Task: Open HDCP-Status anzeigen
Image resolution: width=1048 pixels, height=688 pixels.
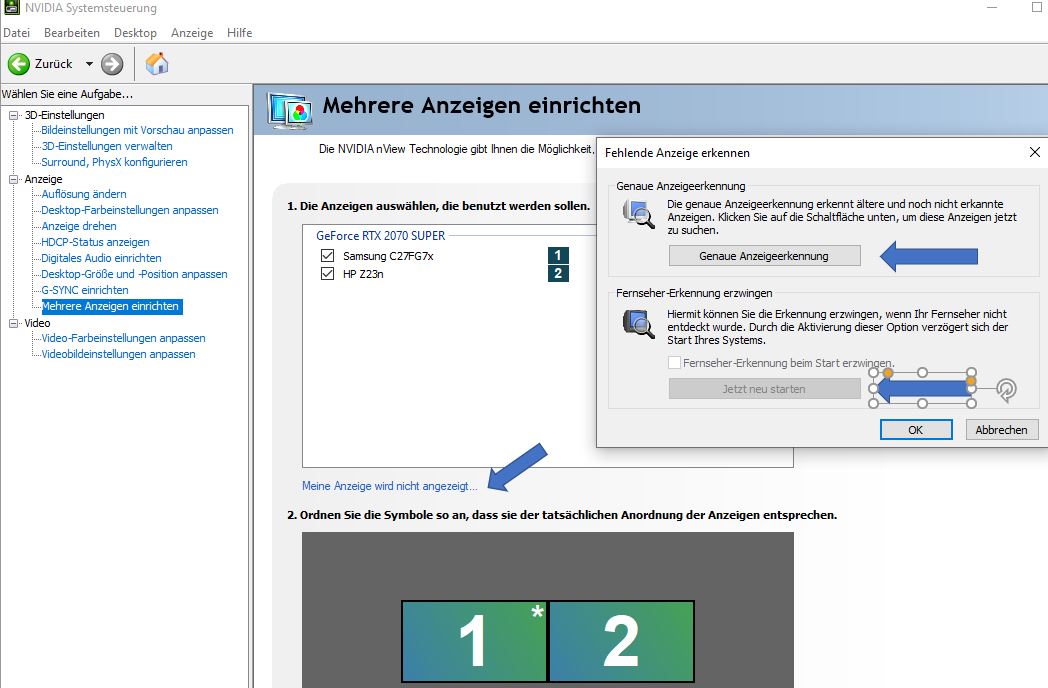Action: pyautogui.click(x=96, y=243)
